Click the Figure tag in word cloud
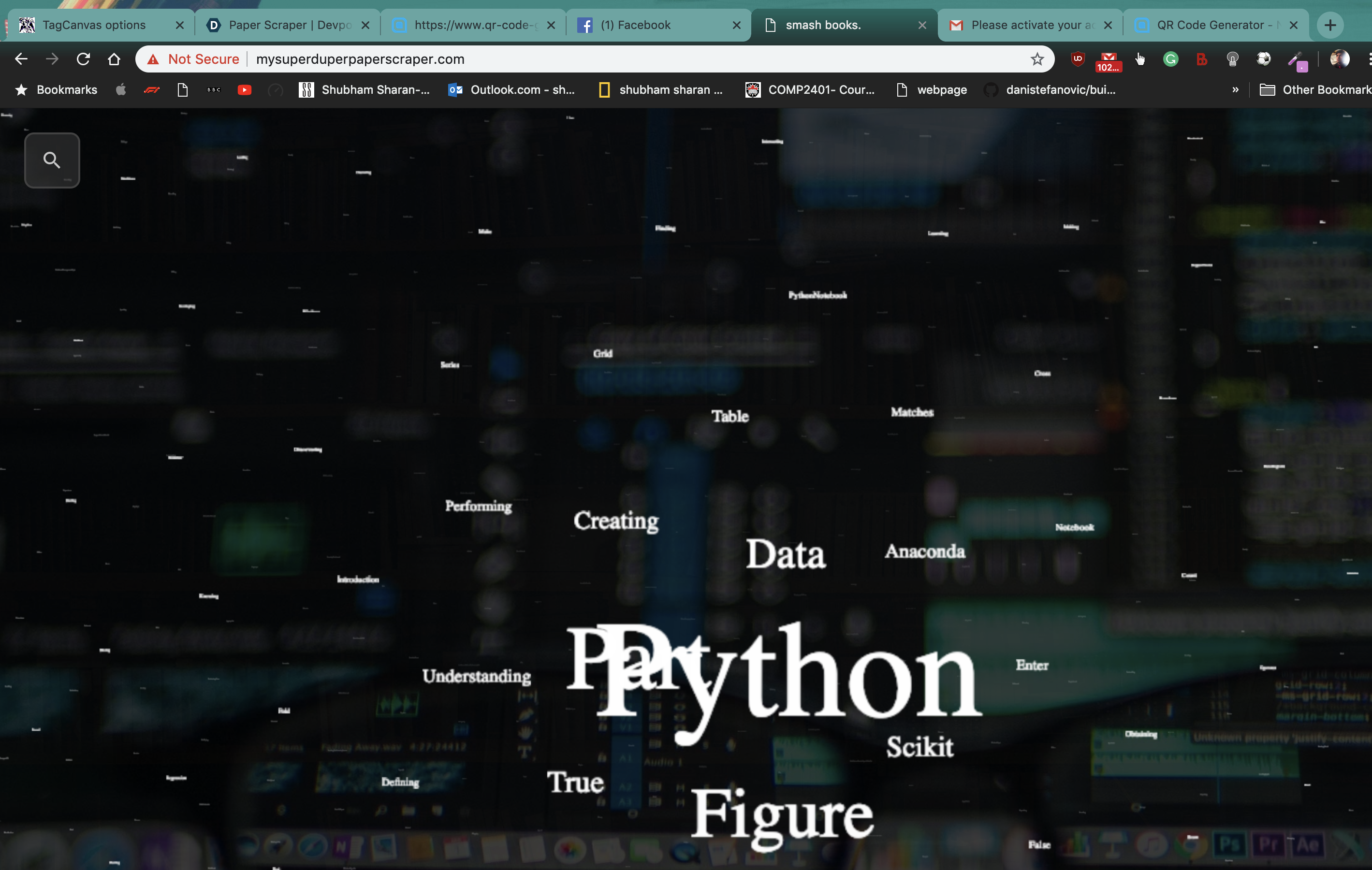This screenshot has width=1372, height=870. coord(782,815)
